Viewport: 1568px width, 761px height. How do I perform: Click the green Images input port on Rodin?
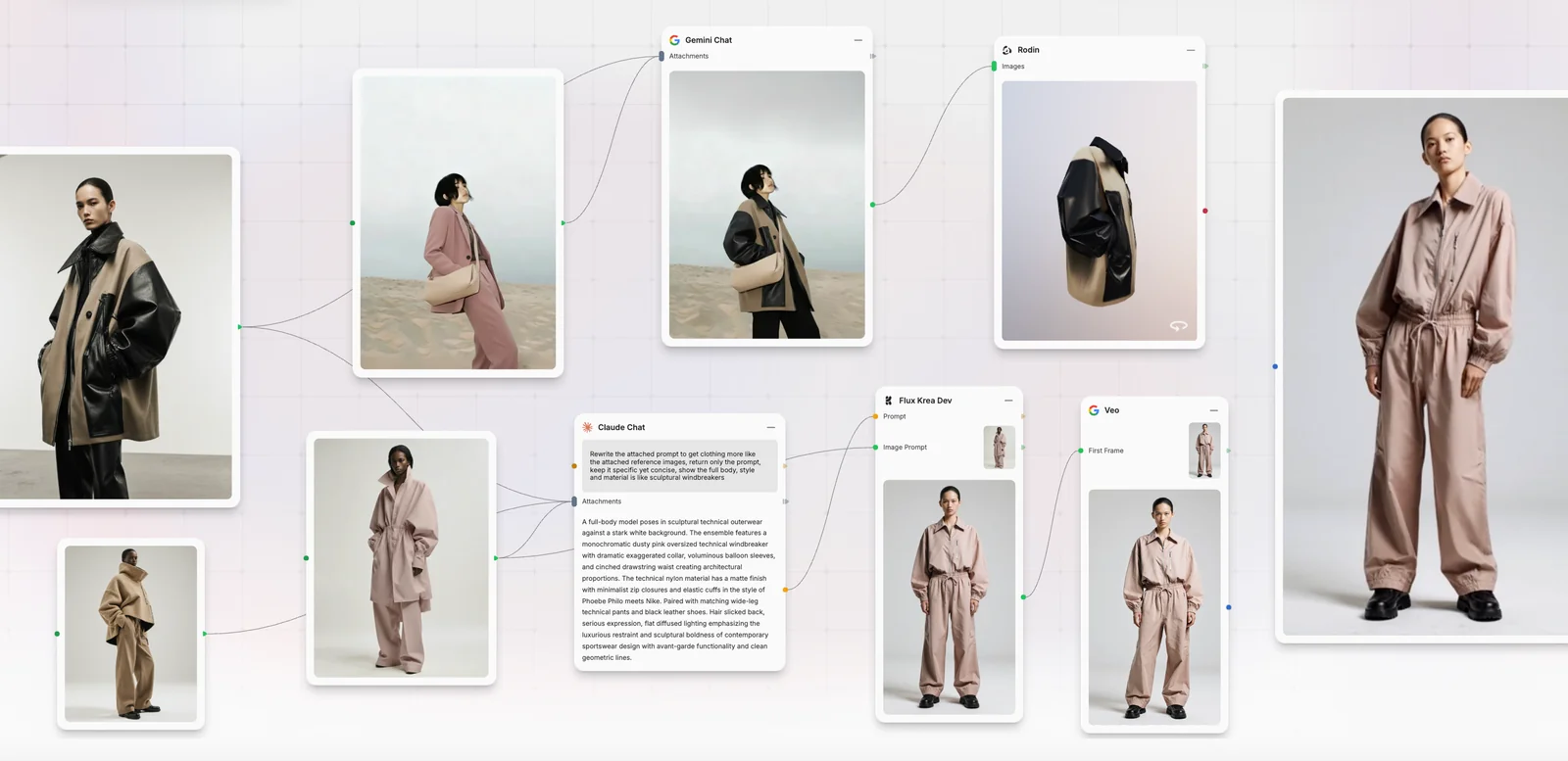[994, 67]
